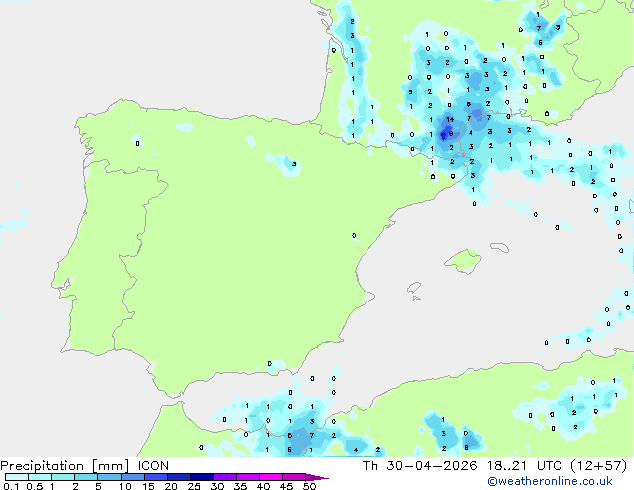Click the 'ICON' model name label
Image resolution: width=634 pixels, height=490 pixels.
[153, 466]
